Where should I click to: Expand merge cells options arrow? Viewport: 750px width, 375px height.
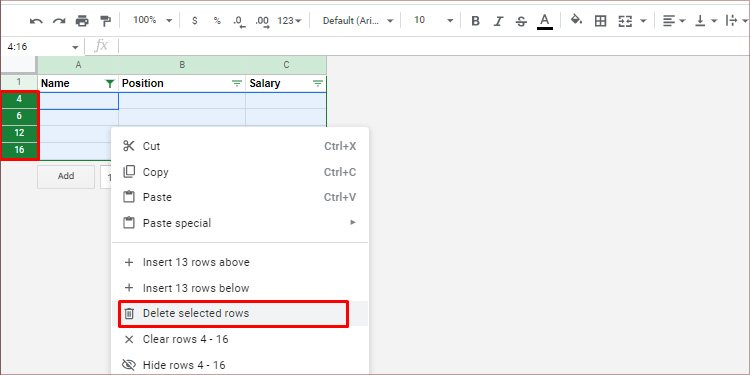click(643, 21)
